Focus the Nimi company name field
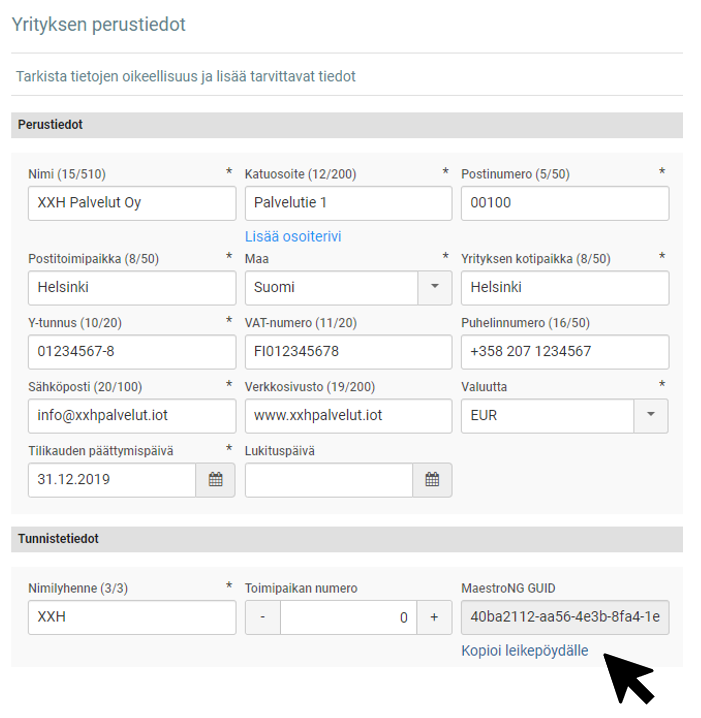Screen dimensions: 701x718 132,203
